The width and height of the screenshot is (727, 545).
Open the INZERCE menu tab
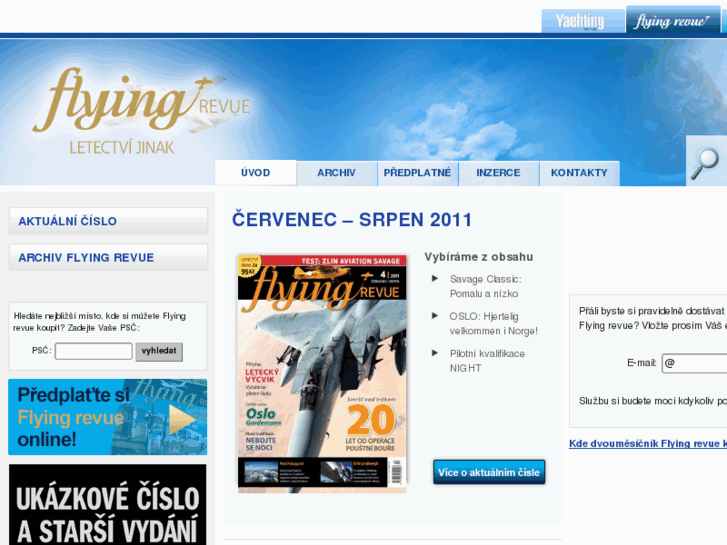(x=498, y=173)
